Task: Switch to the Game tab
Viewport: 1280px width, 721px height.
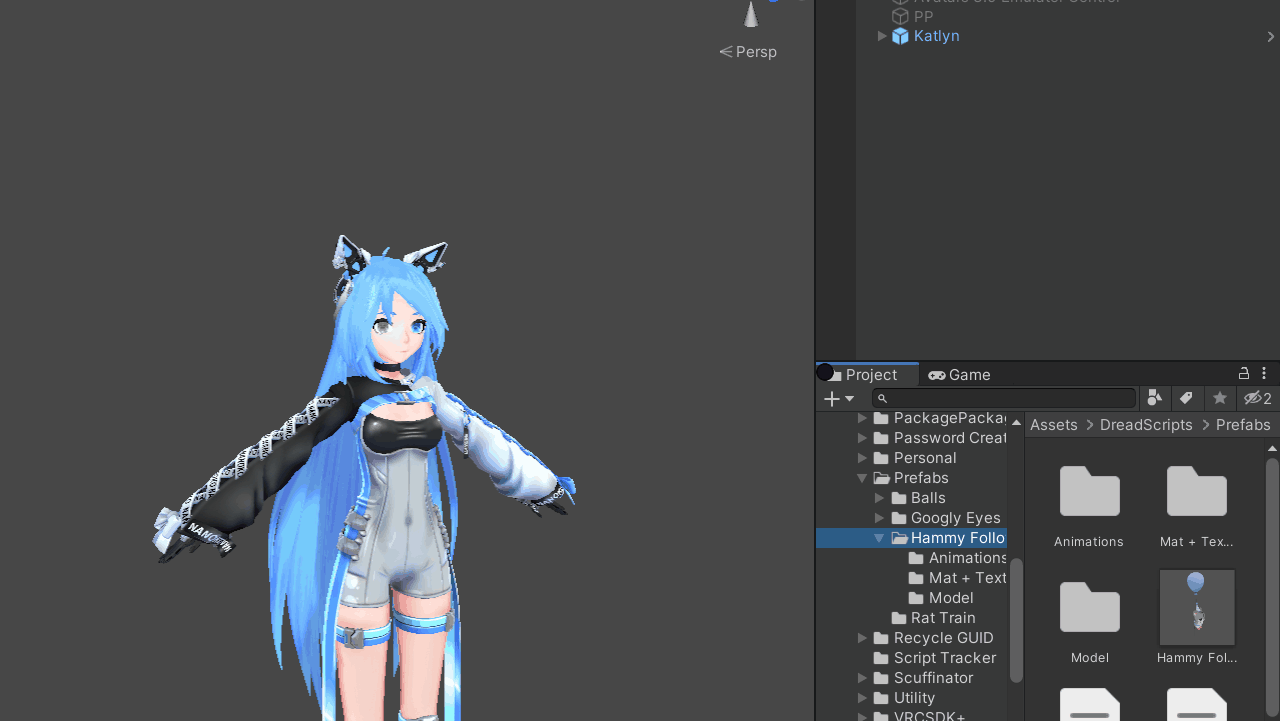Action: pyautogui.click(x=959, y=374)
